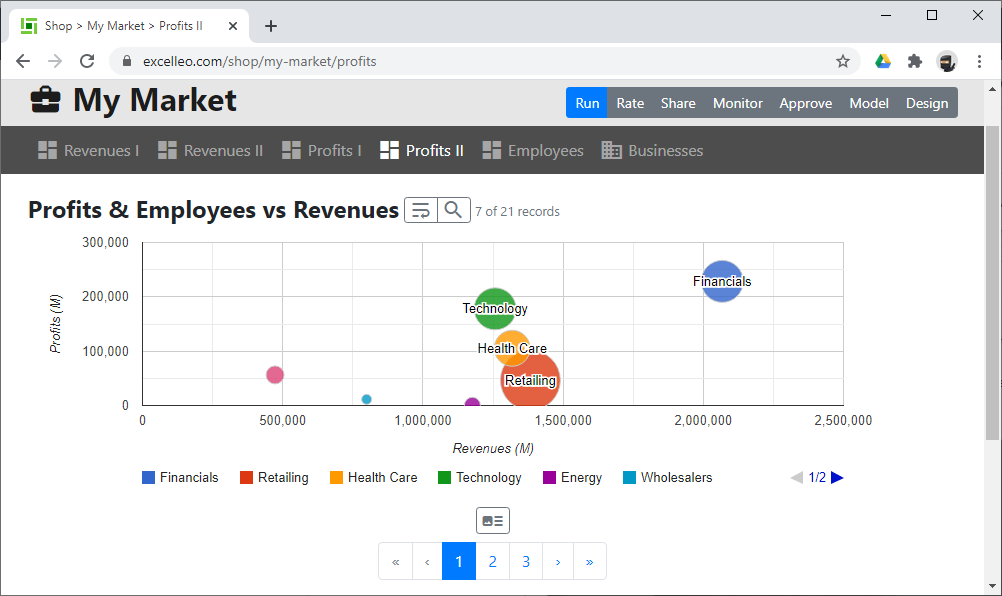Screen dimensions: 1002x596
Task: Click the Retailing bubble in chart
Action: click(x=530, y=379)
